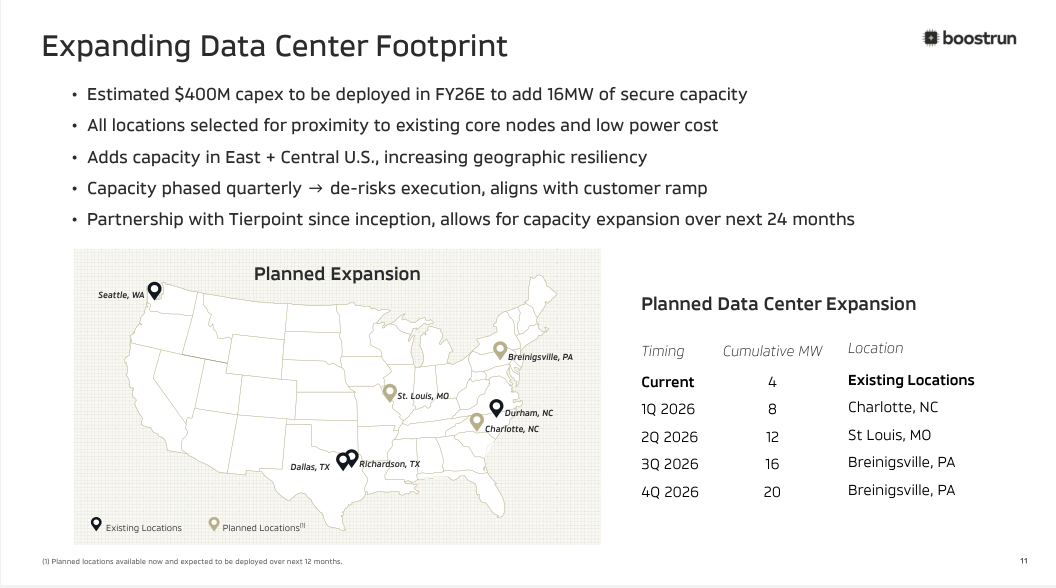This screenshot has width=1056, height=588.
Task: Select the 1Q 2026 table row label
Action: tap(668, 409)
